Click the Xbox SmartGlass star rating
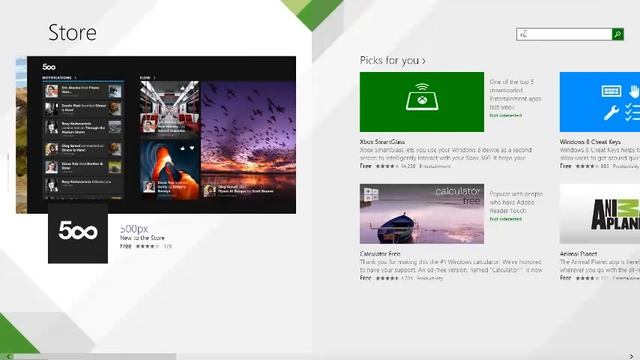 (387, 166)
